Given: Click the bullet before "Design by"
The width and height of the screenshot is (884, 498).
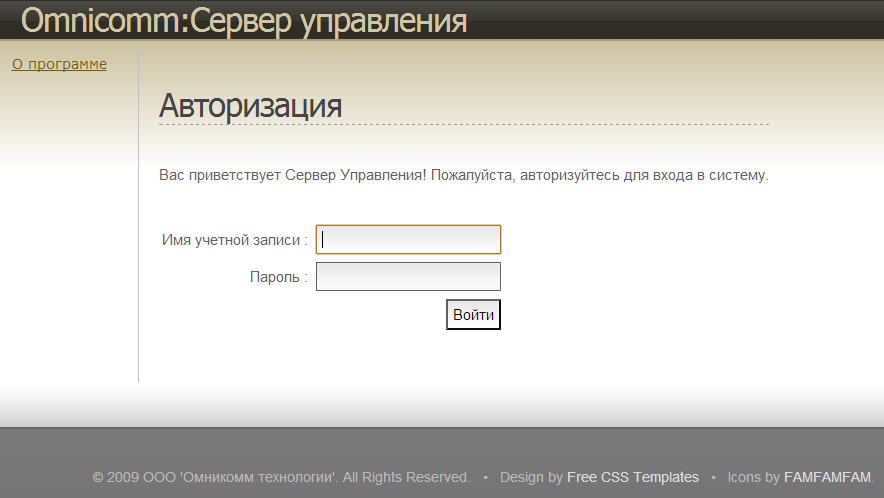Looking at the screenshot, I should [x=485, y=477].
